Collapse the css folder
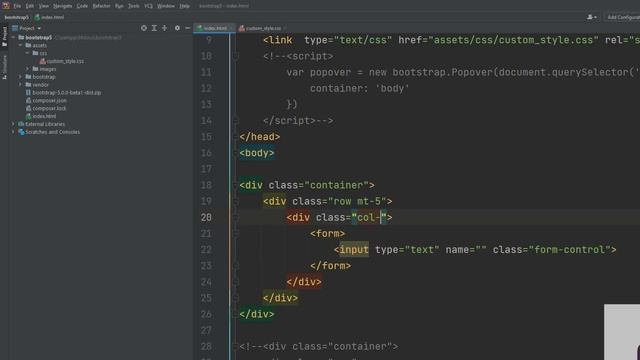This screenshot has height=360, width=640. [x=28, y=53]
